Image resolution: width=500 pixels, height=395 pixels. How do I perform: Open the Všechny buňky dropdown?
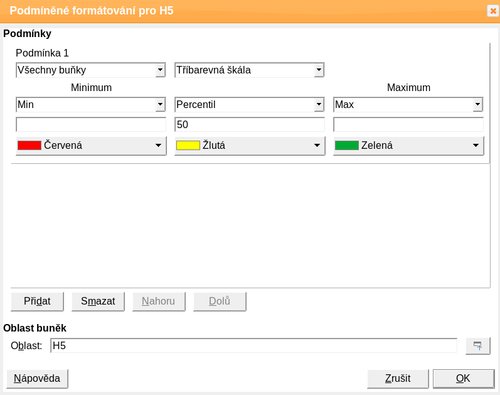[x=91, y=70]
